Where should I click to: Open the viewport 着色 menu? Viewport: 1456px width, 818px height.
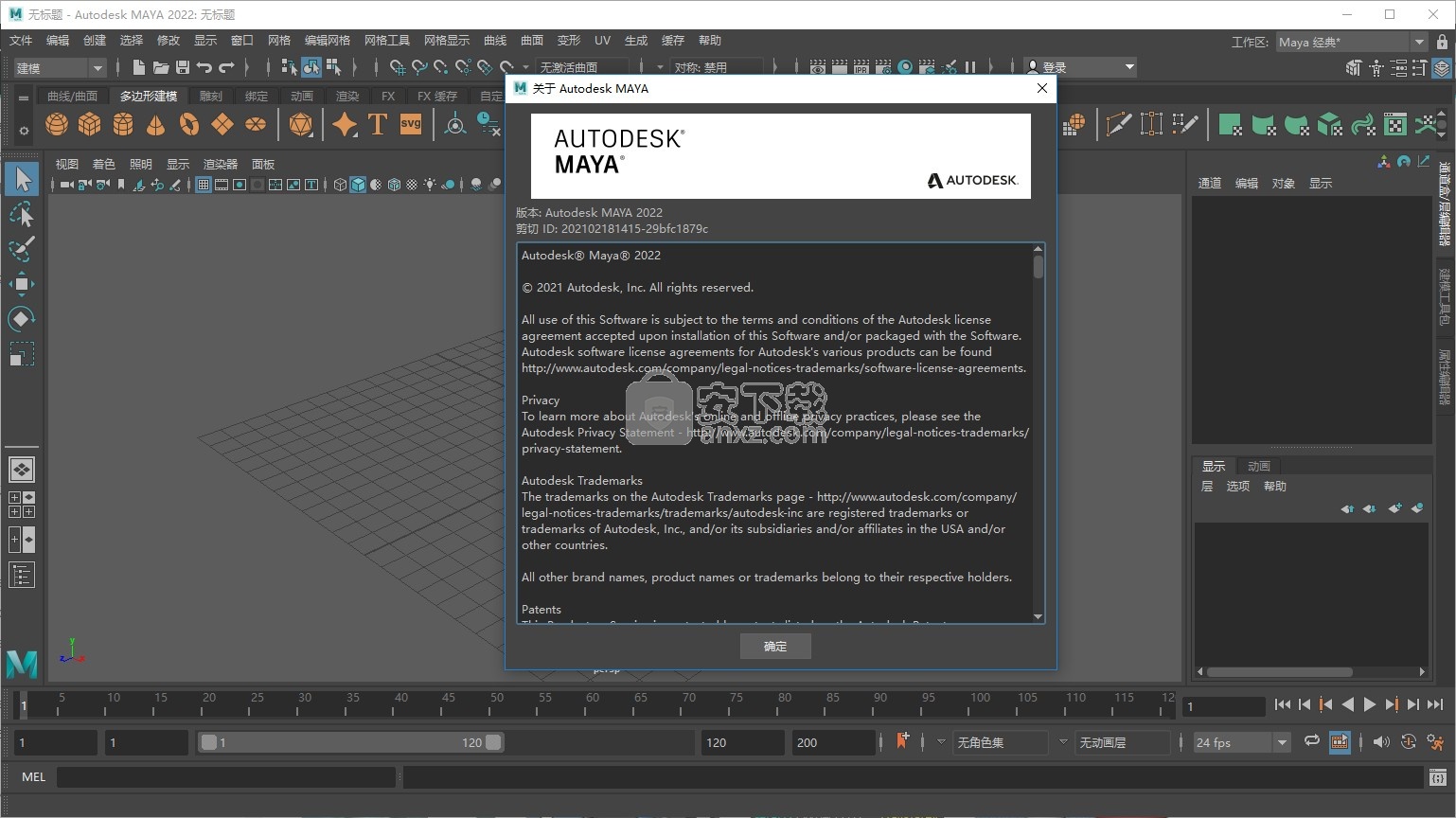(104, 164)
